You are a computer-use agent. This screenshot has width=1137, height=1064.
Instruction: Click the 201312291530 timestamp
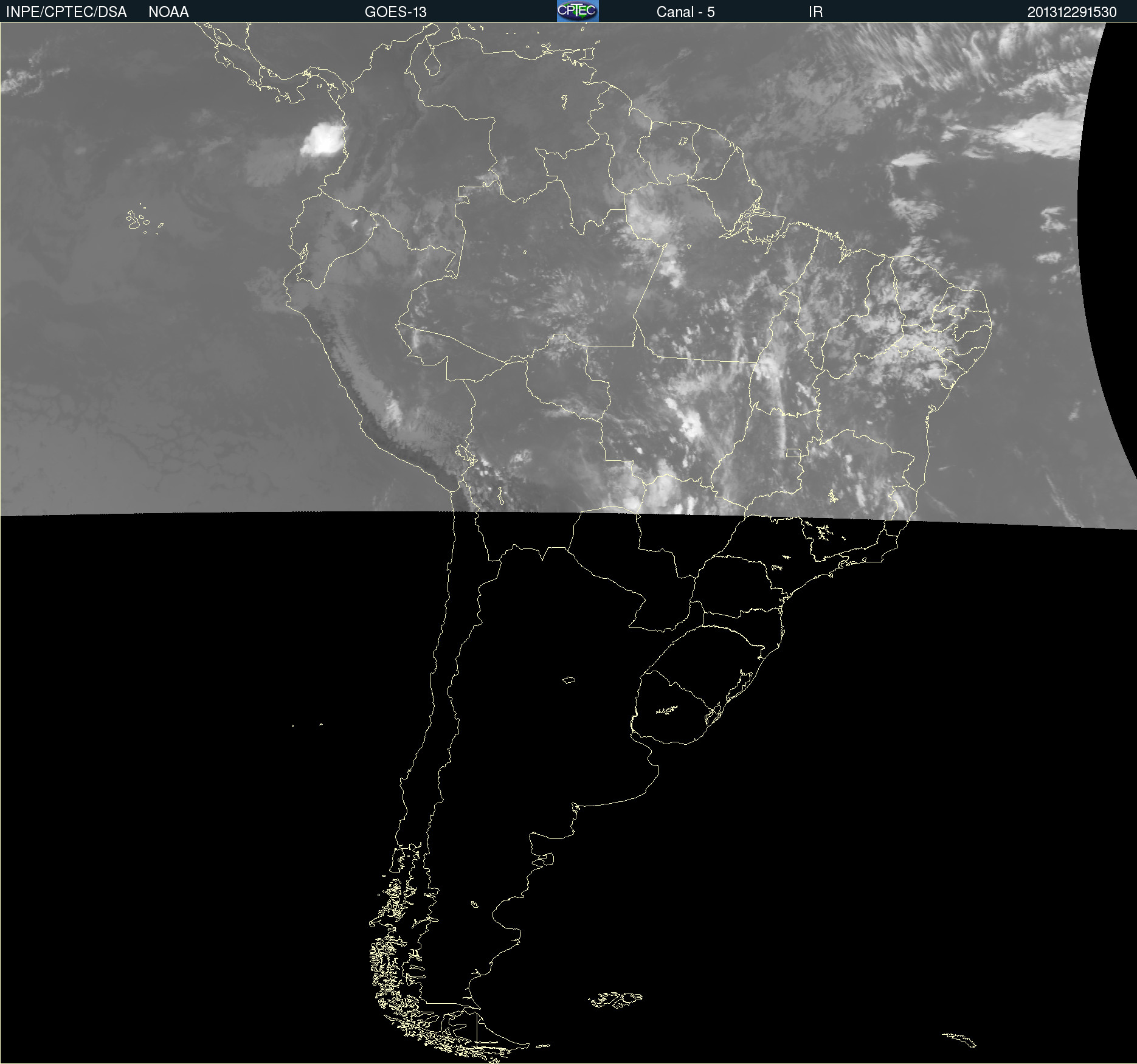pos(1071,12)
